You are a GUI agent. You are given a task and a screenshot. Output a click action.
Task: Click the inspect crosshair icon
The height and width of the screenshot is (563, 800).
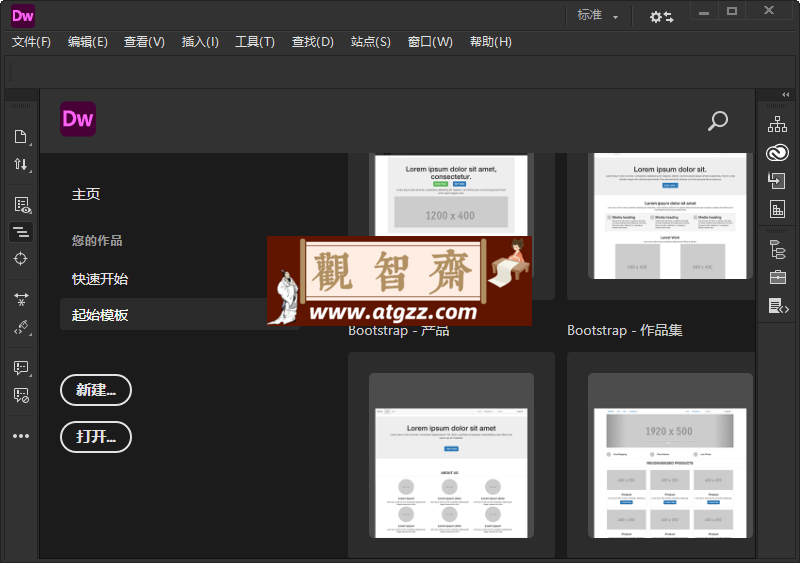pos(20,259)
